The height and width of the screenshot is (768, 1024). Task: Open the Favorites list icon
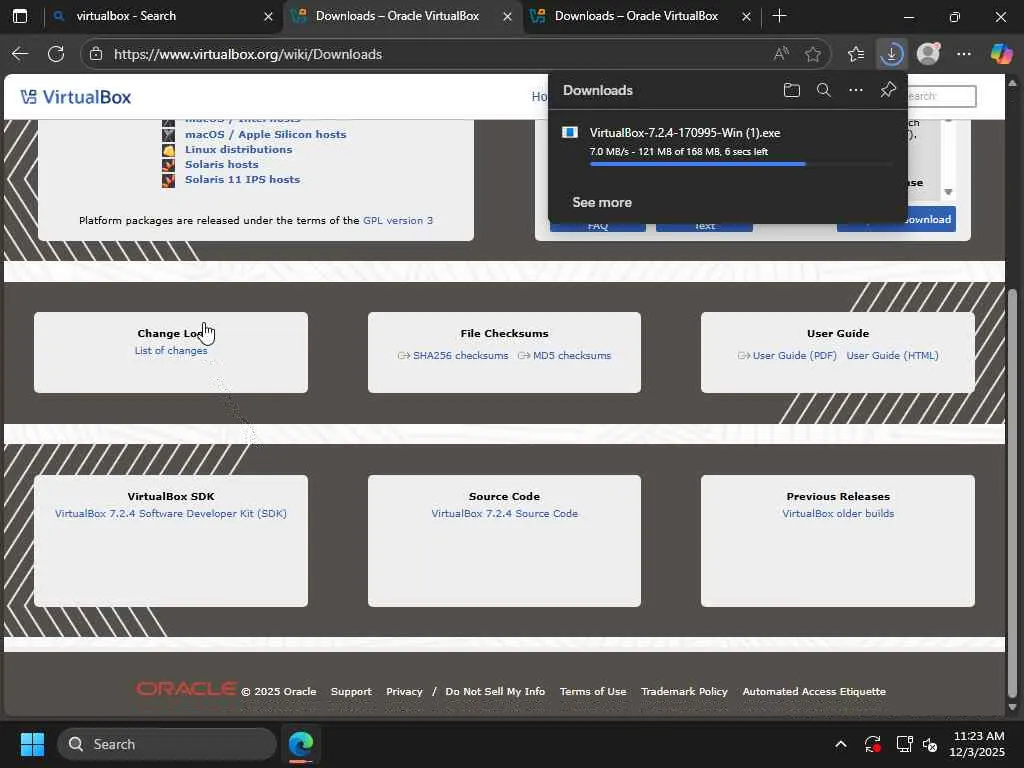[856, 54]
